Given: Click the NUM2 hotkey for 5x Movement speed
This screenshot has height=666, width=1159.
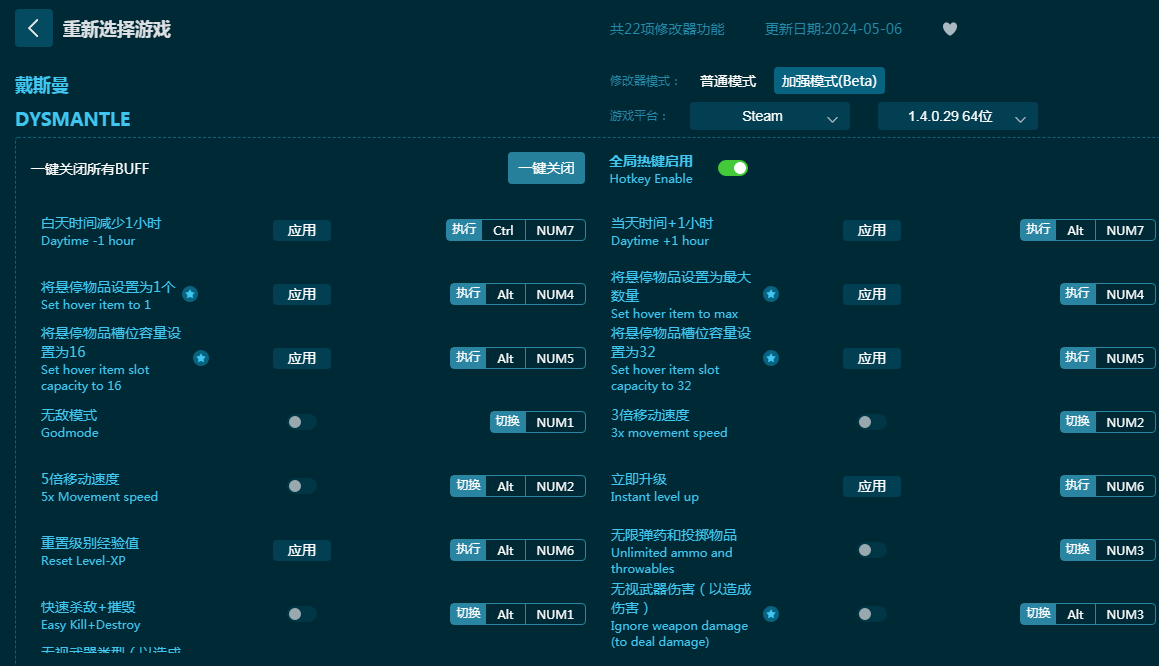Looking at the screenshot, I should tap(555, 486).
